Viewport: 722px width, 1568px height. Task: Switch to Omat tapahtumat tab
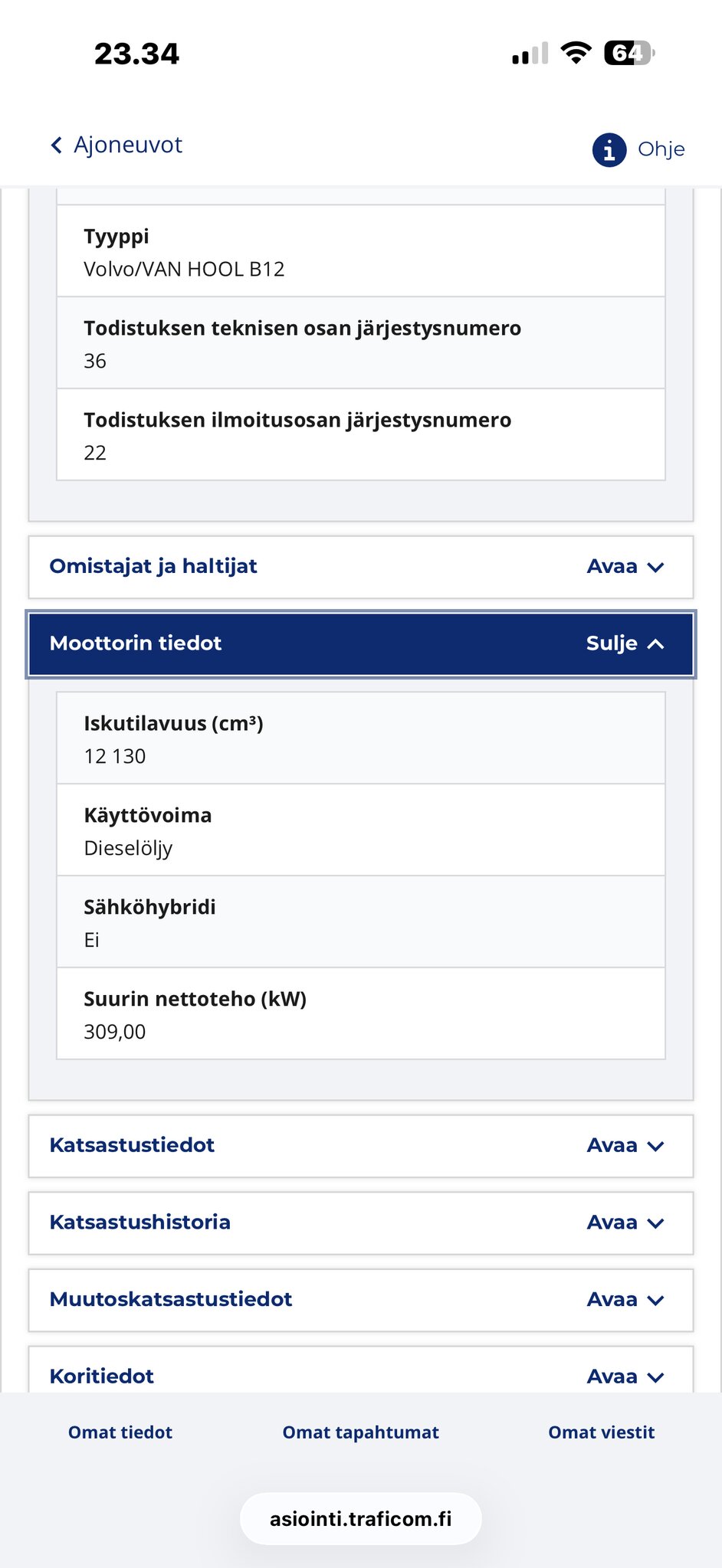coord(361,1432)
